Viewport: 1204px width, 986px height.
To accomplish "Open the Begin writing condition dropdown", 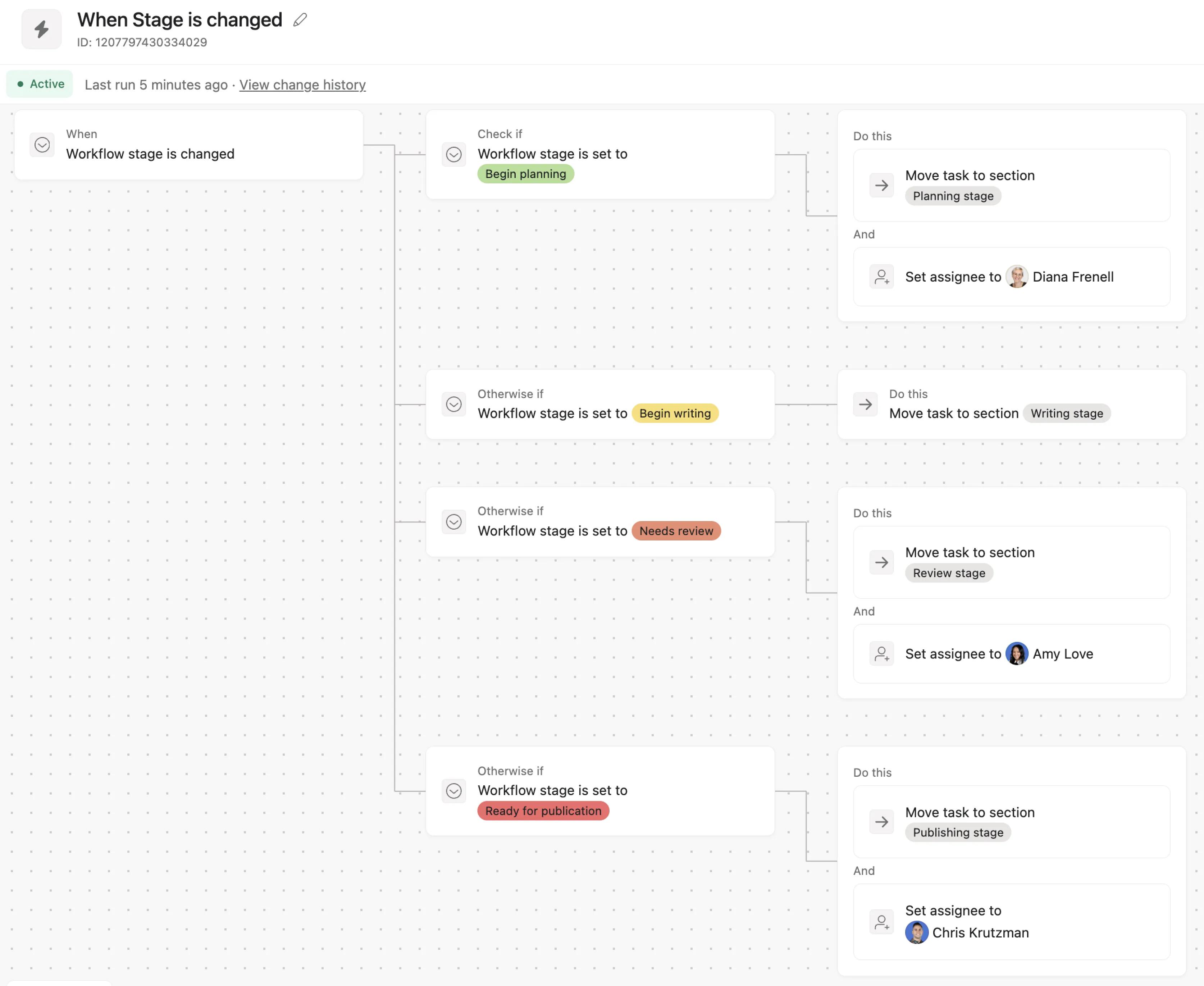I will [x=453, y=405].
